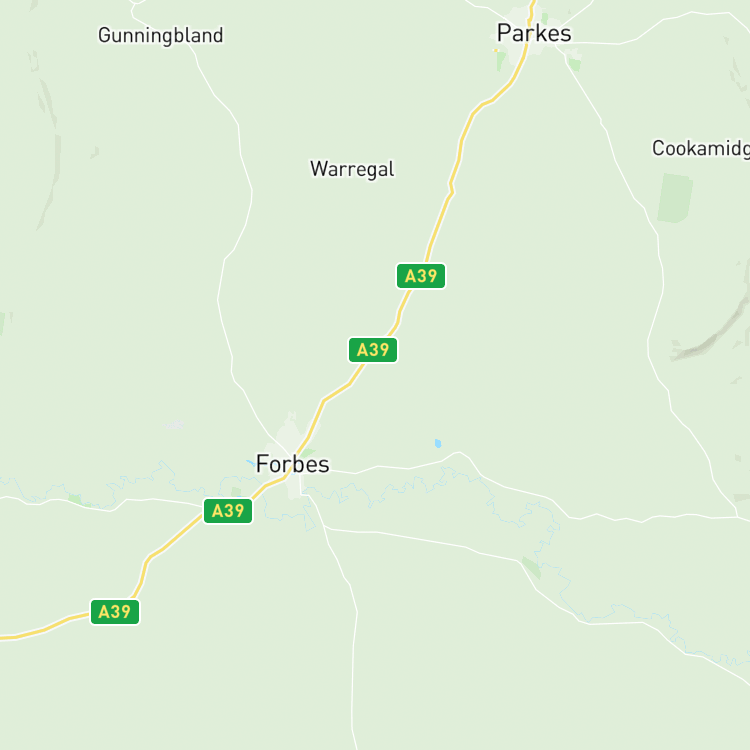Click the Warregal locality label
Viewport: 750px width, 750px height.
tap(352, 169)
